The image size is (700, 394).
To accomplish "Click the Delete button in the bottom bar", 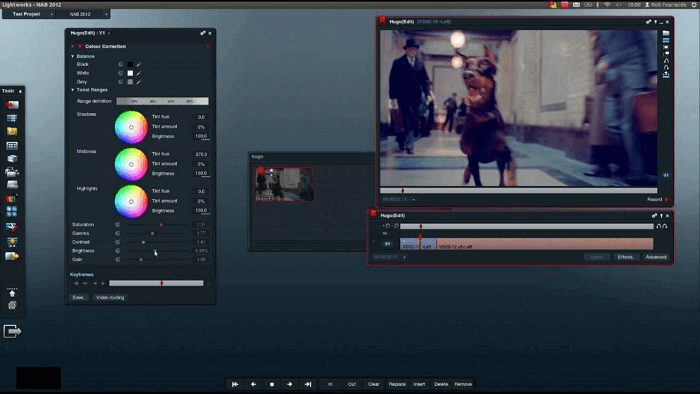I will tap(441, 384).
